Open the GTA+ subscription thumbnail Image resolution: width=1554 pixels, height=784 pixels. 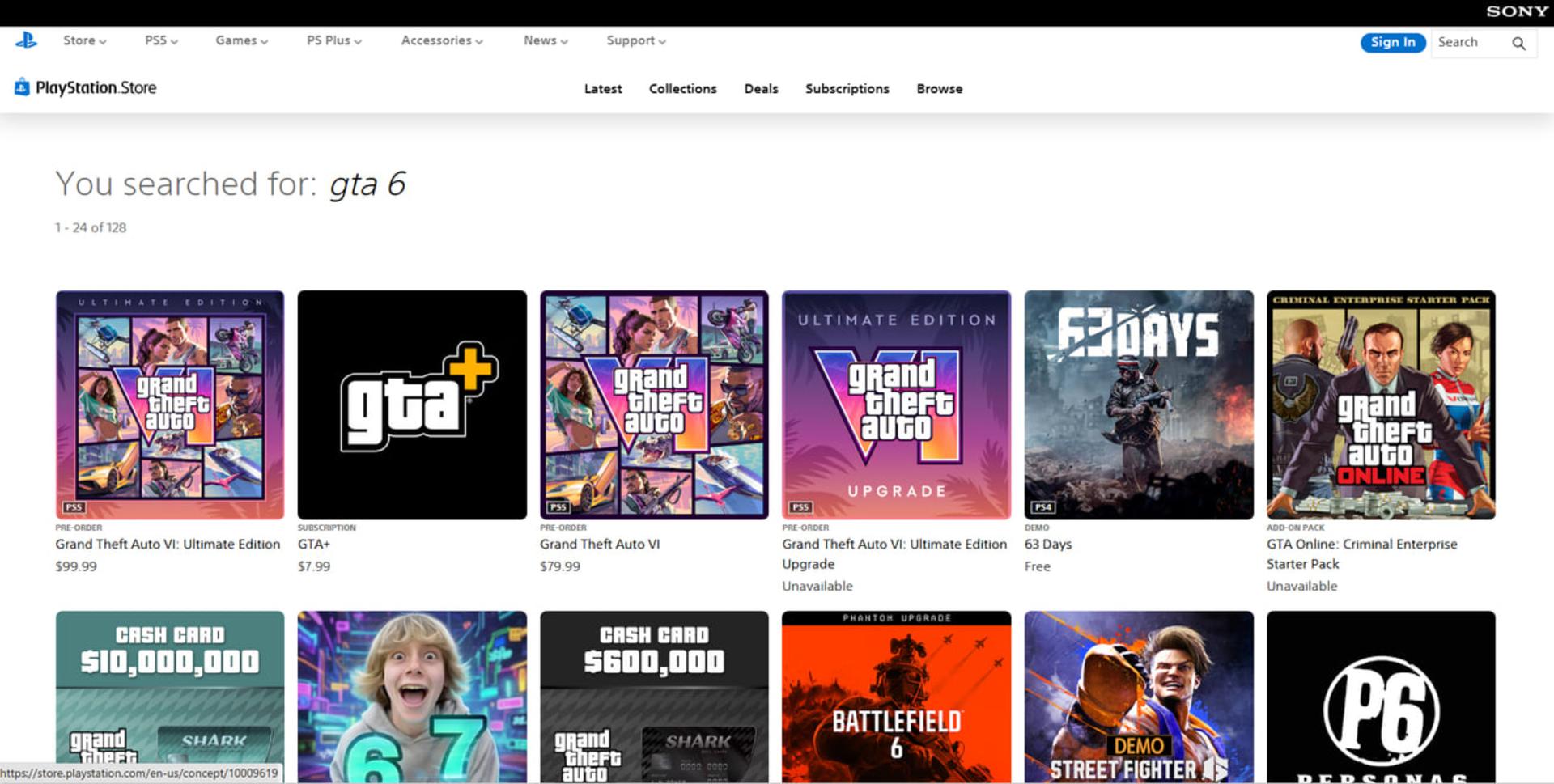[x=412, y=405]
